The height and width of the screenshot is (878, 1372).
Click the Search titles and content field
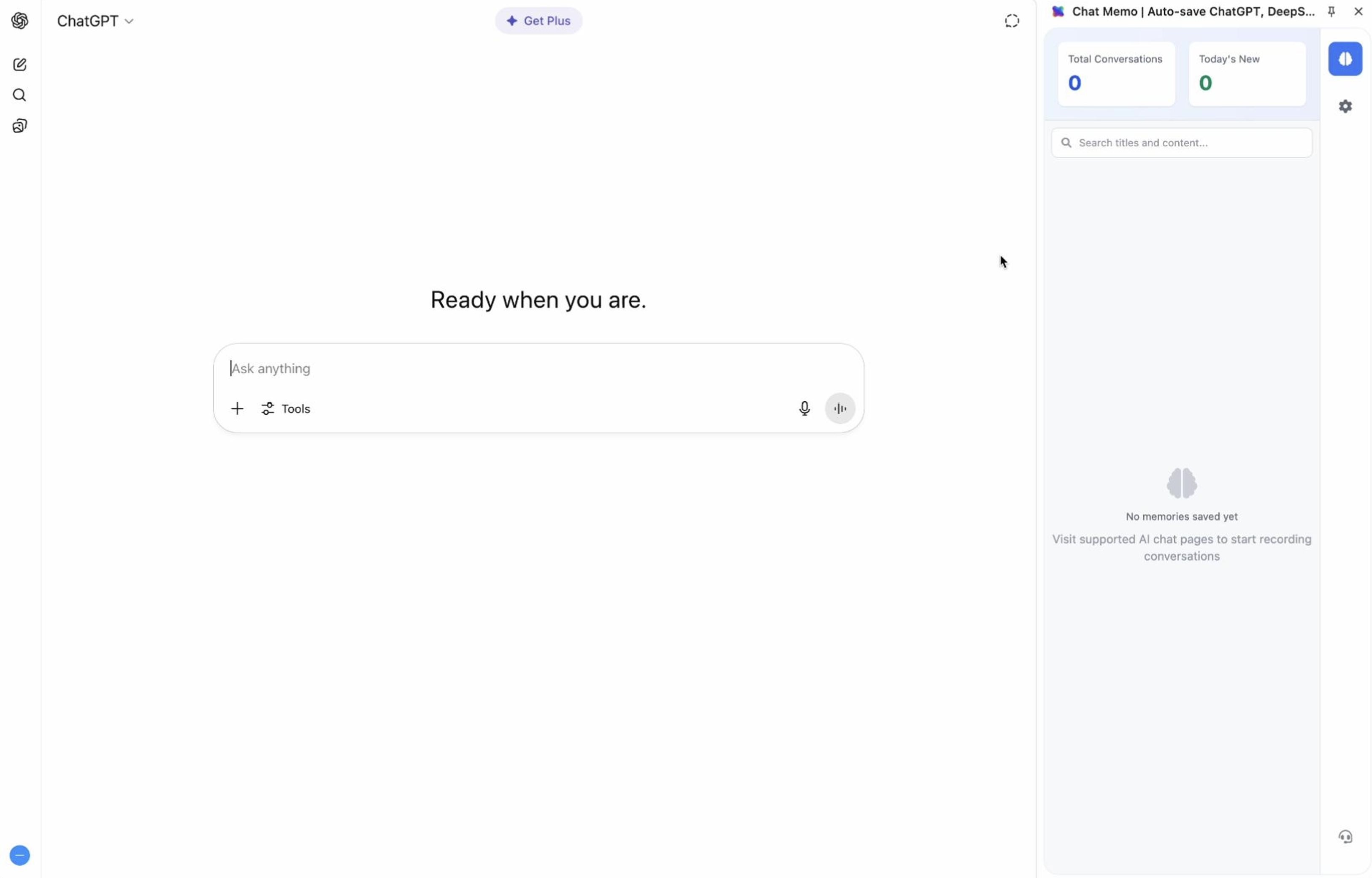1181,143
